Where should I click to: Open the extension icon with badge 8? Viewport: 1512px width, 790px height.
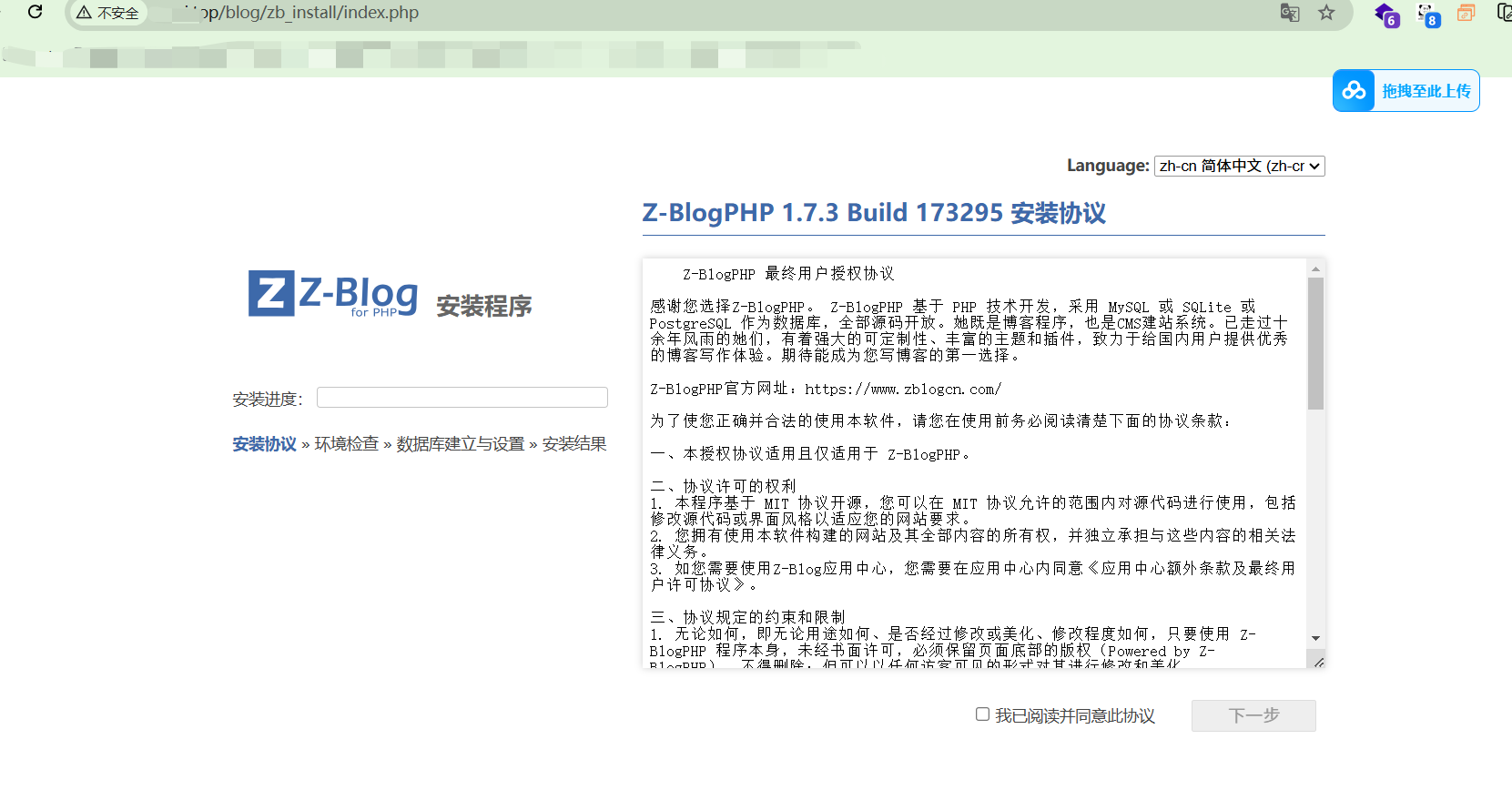pos(1427,15)
